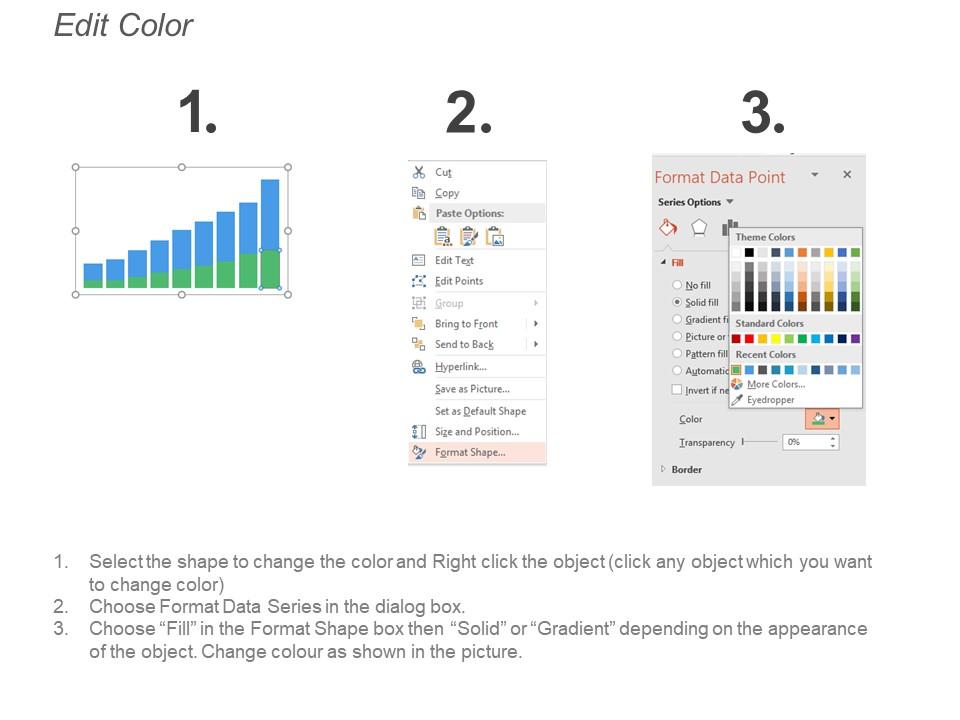Expand the Border section

pyautogui.click(x=663, y=469)
